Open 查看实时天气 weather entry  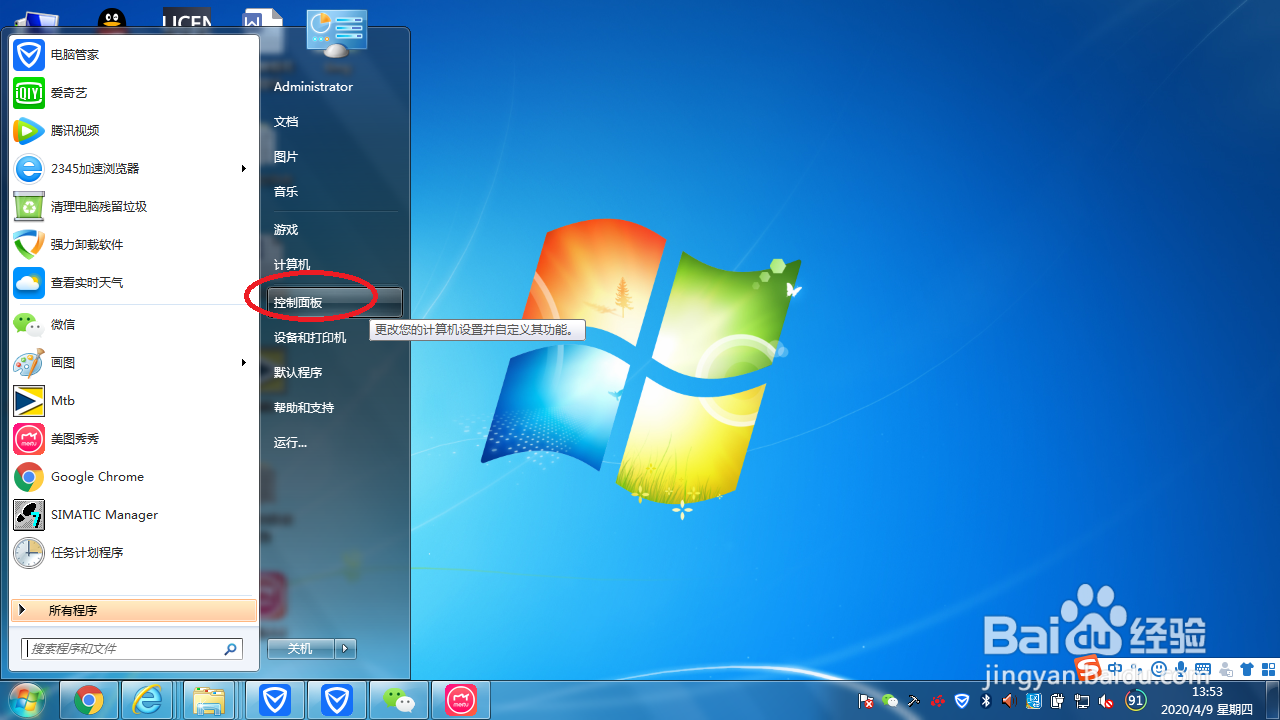pos(134,282)
